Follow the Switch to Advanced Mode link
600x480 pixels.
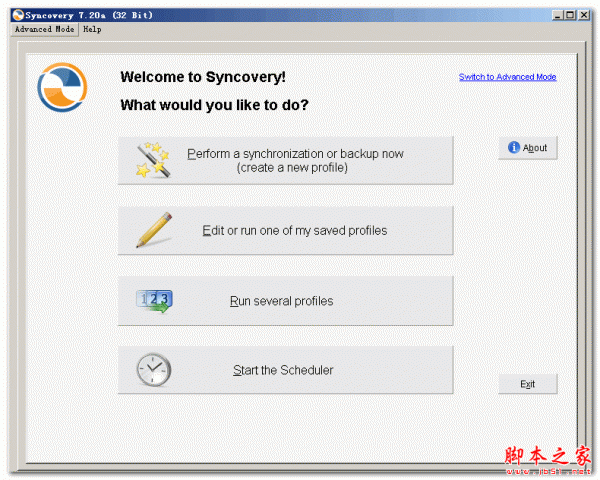point(507,77)
